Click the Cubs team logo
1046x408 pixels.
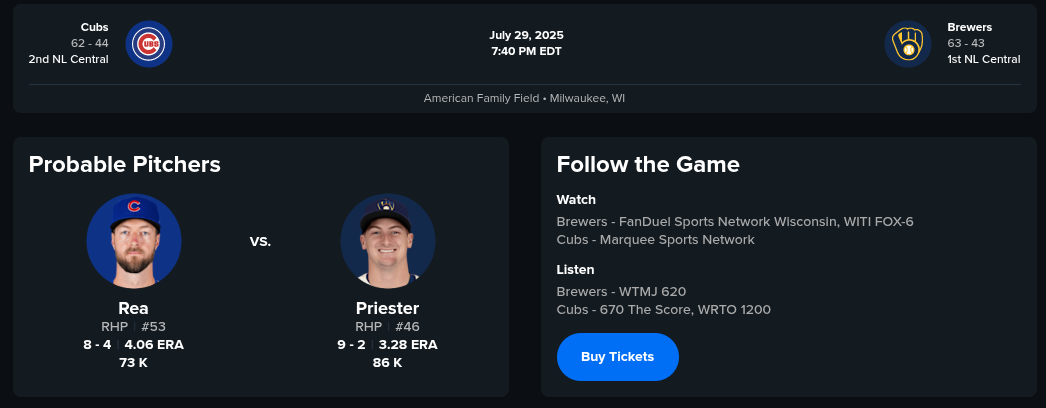pos(149,44)
